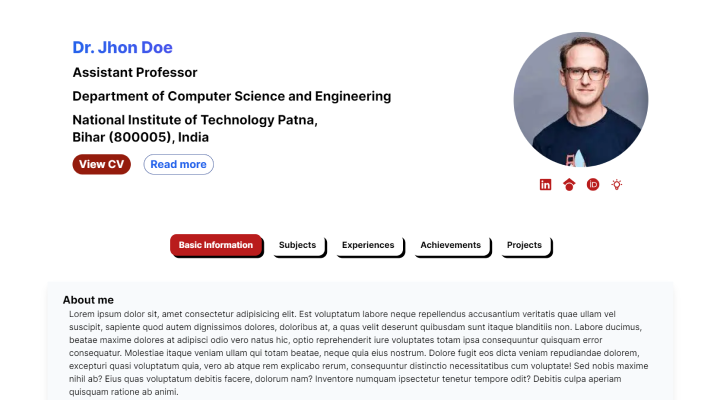Image resolution: width=720 pixels, height=400 pixels.
Task: Click the Assistant Professor title text
Action: point(135,72)
